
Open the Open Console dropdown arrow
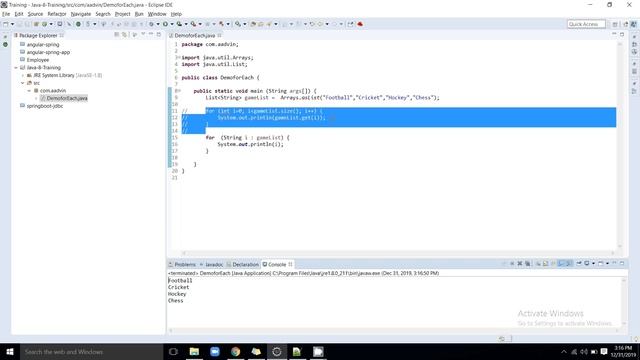607,264
